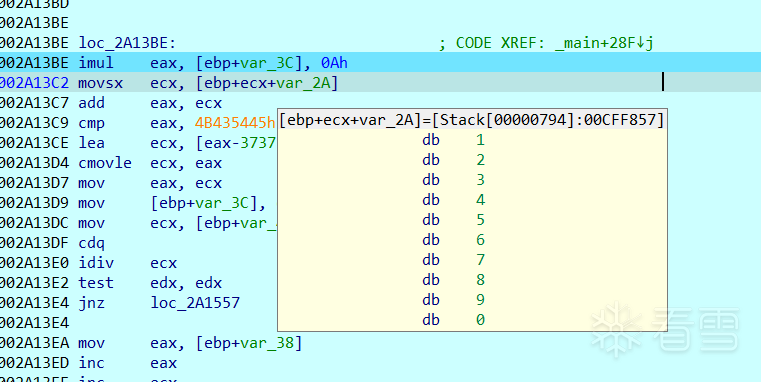The height and width of the screenshot is (382, 761).
Task: Click the 0Ah constant operand
Action: tap(334, 63)
